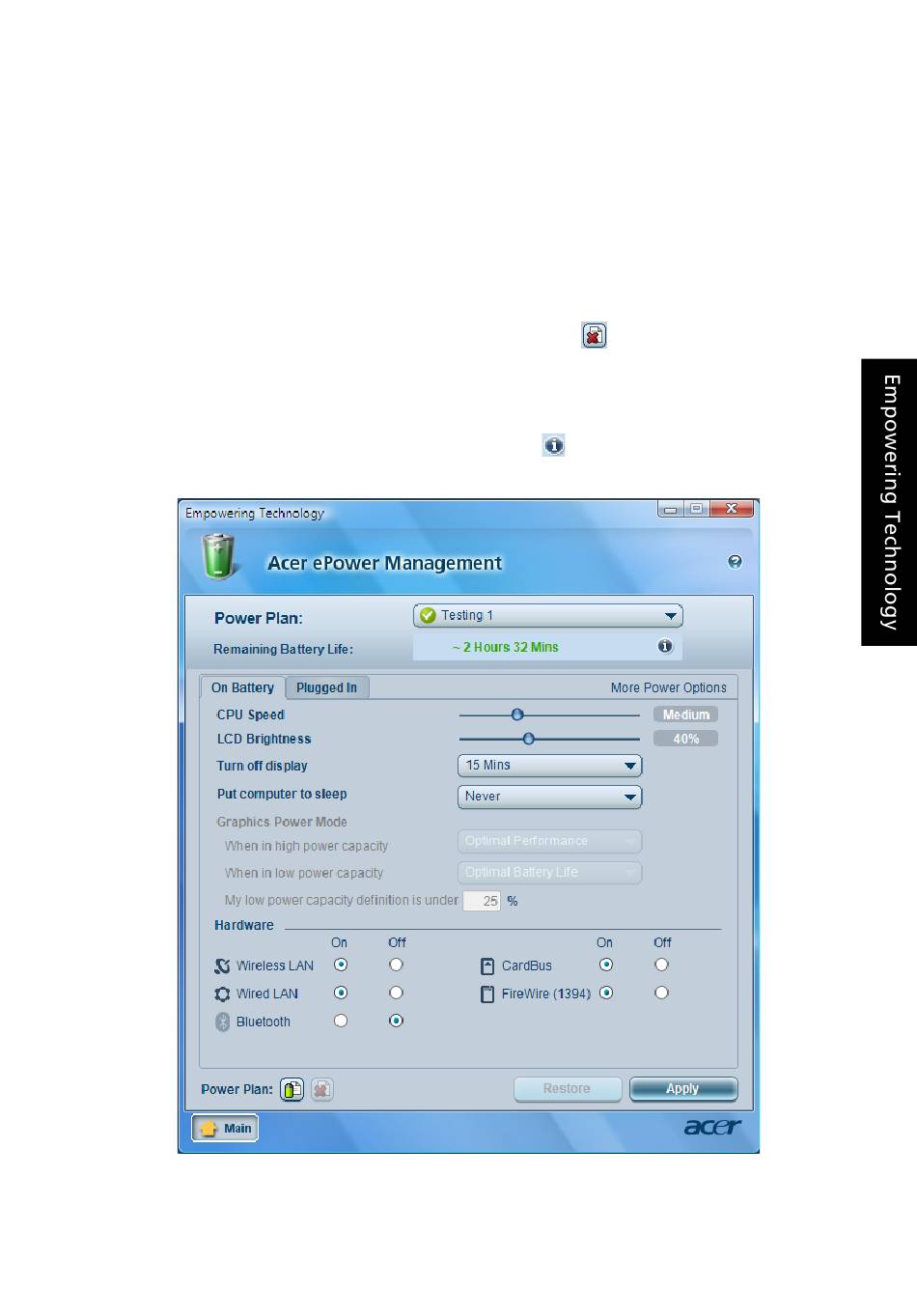Open the low power capacity graphics dropdown

549,872
